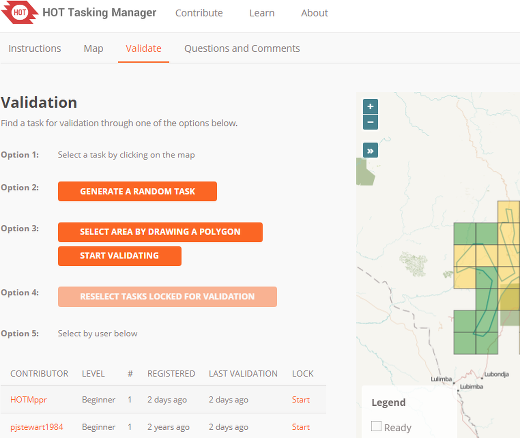Select the Validate tab
520x438 pixels.
(x=143, y=49)
